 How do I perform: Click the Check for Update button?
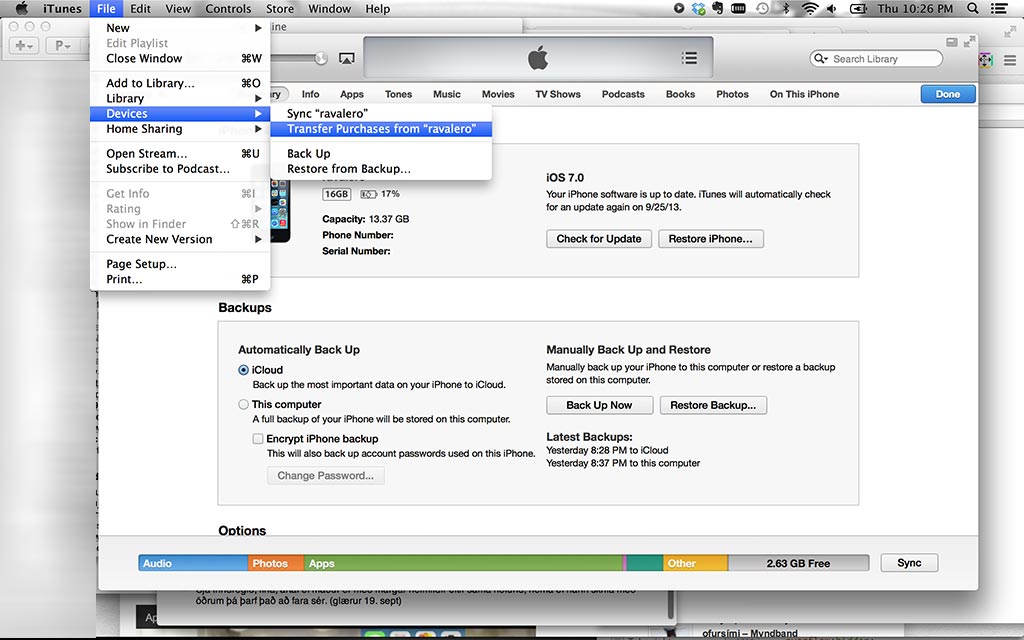(598, 238)
